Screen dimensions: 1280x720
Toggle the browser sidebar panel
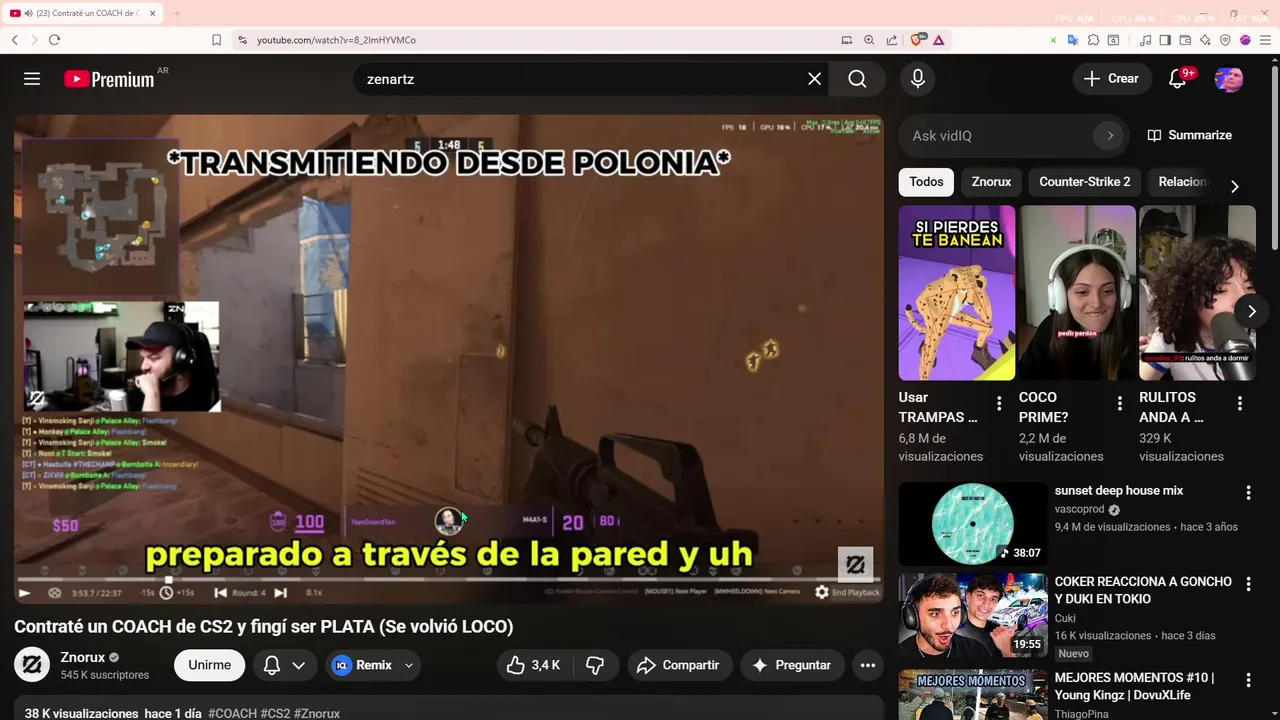[1165, 40]
